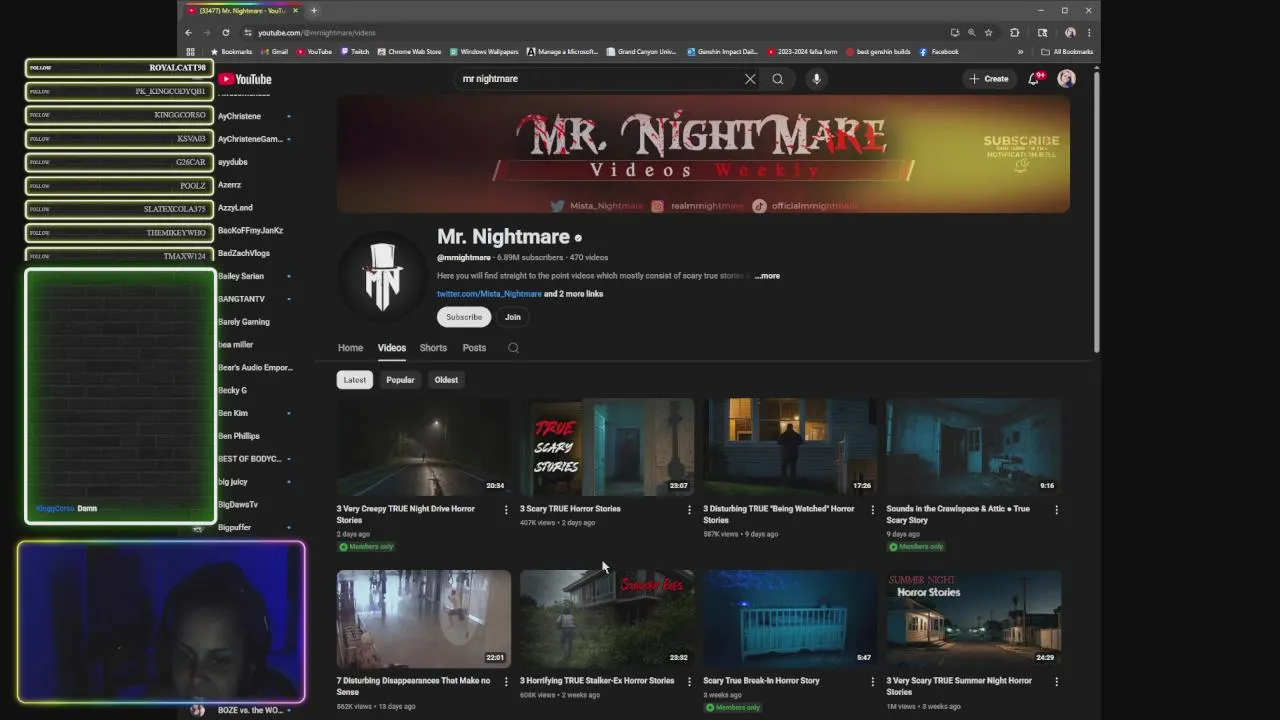Open the Facebook bookmark

point(938,52)
